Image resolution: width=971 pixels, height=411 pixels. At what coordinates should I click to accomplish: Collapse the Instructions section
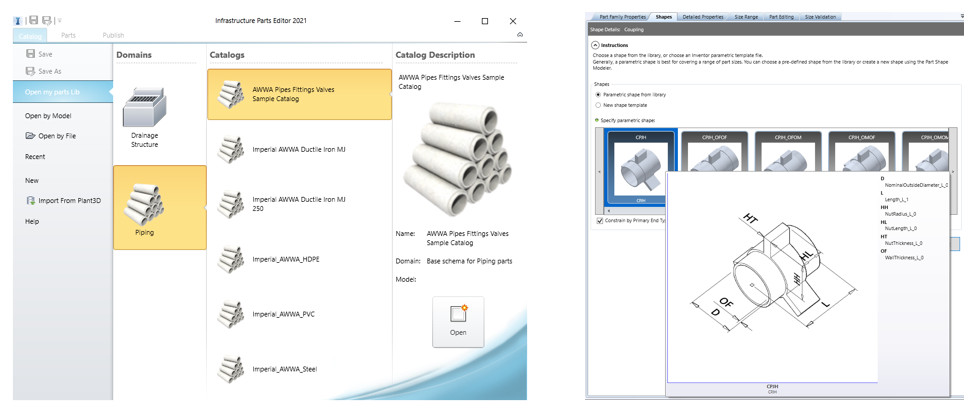click(x=595, y=45)
